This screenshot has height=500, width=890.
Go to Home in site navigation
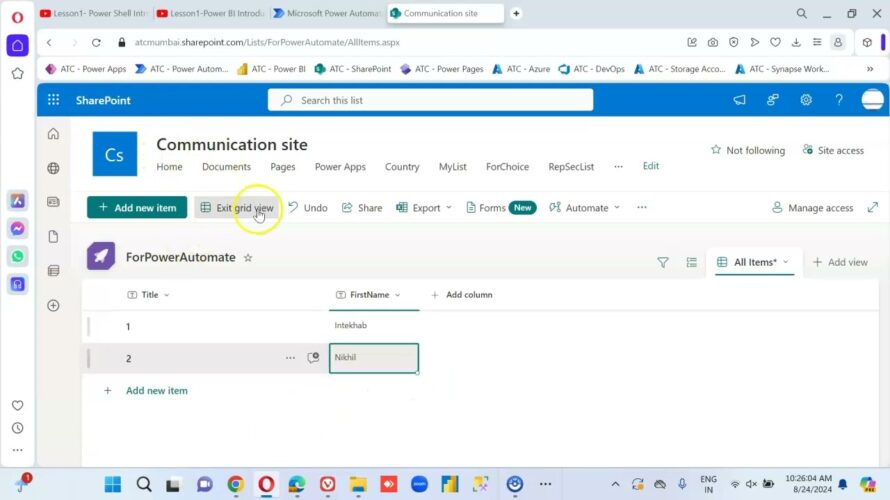pos(169,167)
